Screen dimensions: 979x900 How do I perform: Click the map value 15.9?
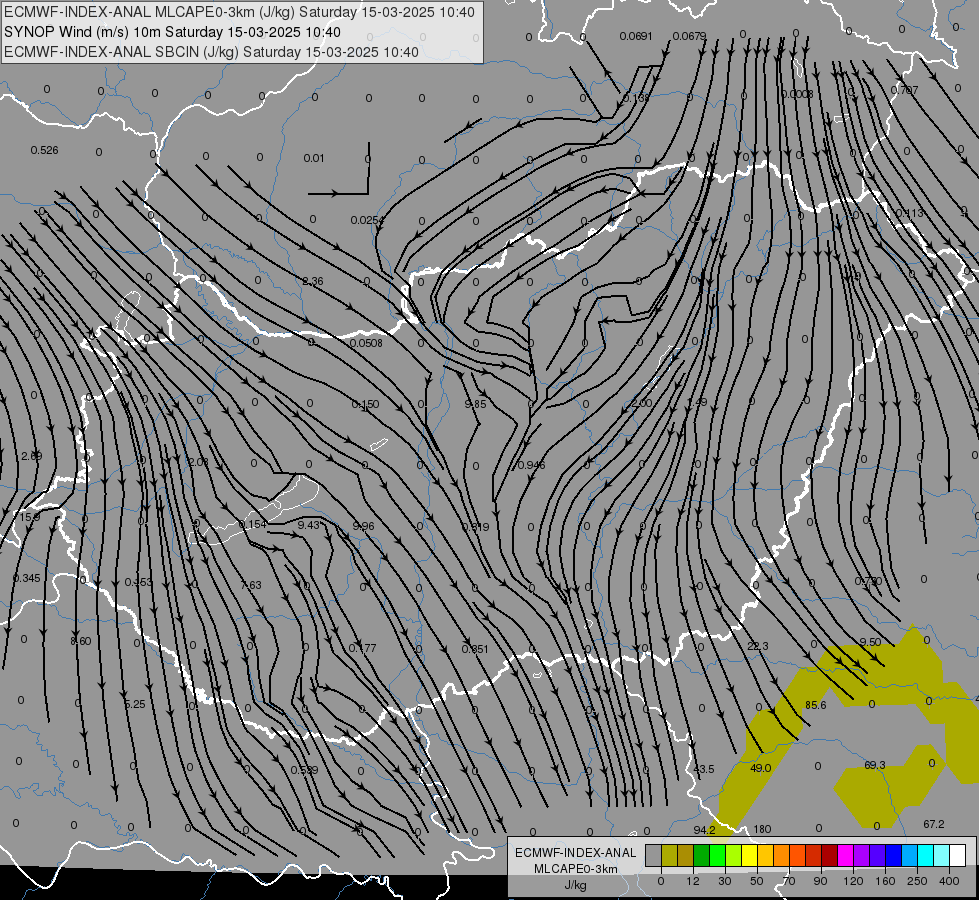29,517
